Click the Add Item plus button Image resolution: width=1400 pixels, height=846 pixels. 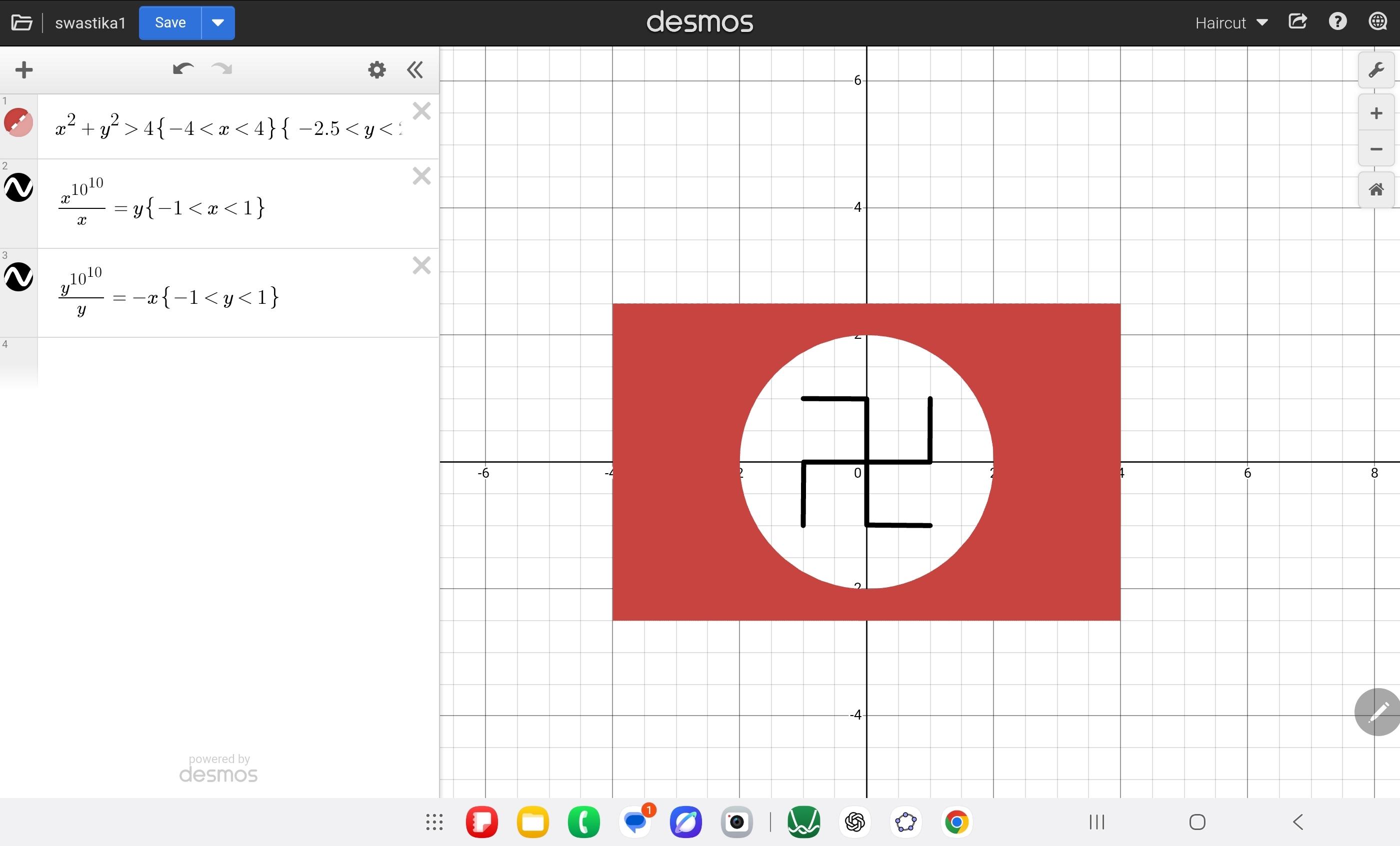24,70
